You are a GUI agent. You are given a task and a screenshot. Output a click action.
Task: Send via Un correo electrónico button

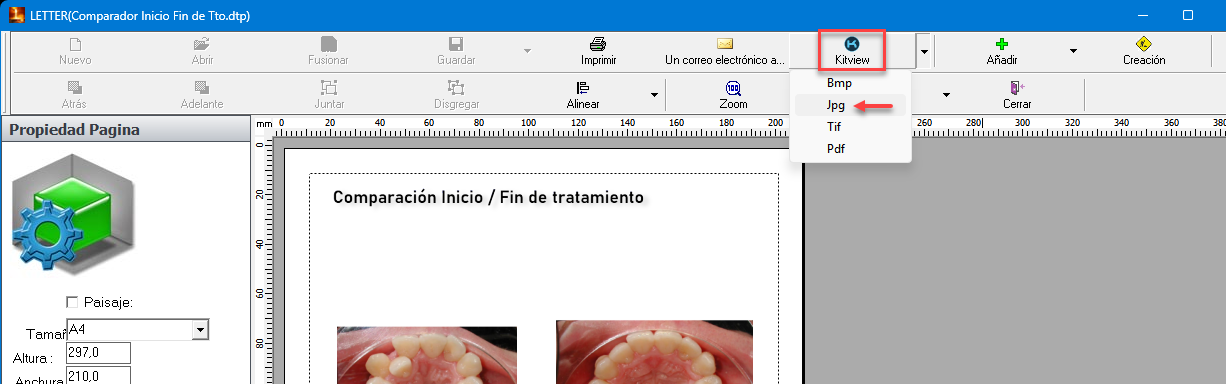coord(725,51)
